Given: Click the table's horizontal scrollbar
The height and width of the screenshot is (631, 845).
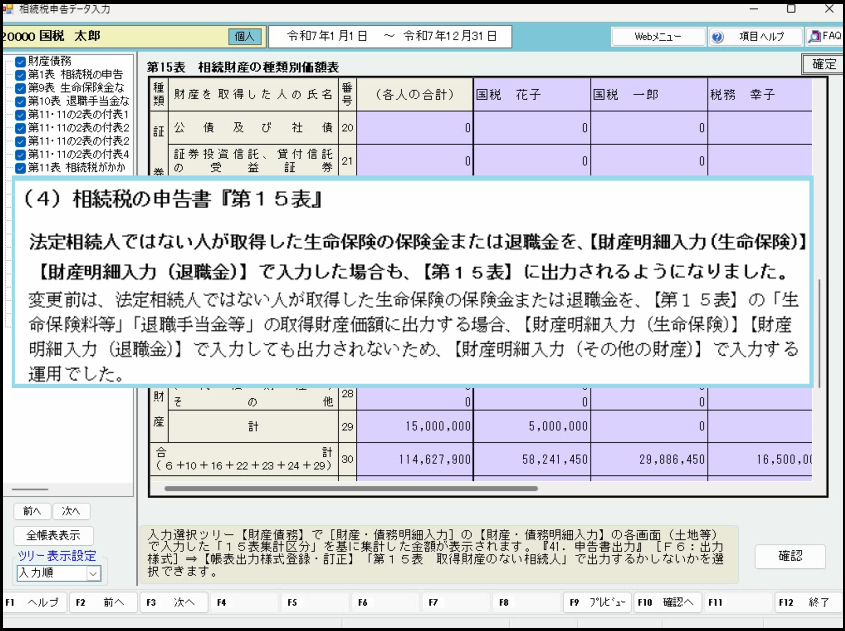Looking at the screenshot, I should click(351, 489).
